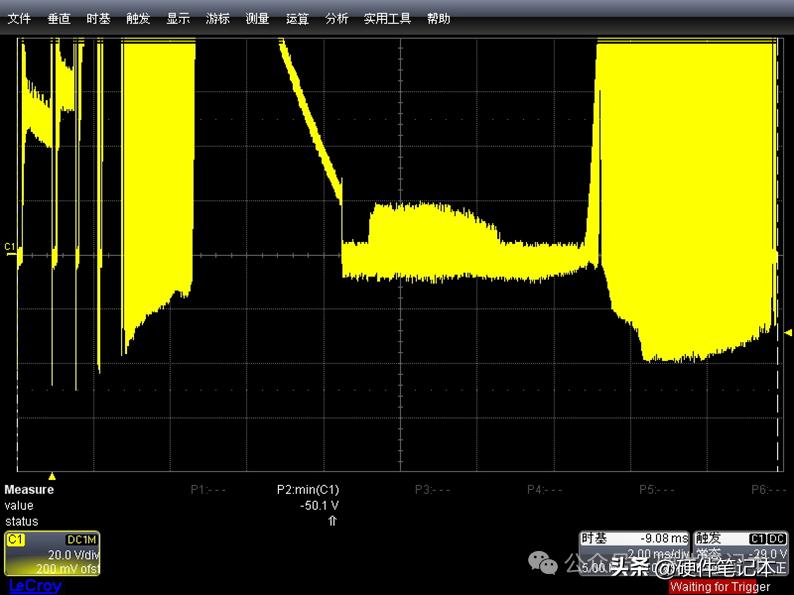Screen dimensions: 794x595
Task: Open the 实用工具 (Utilities) menu
Action: [387, 18]
